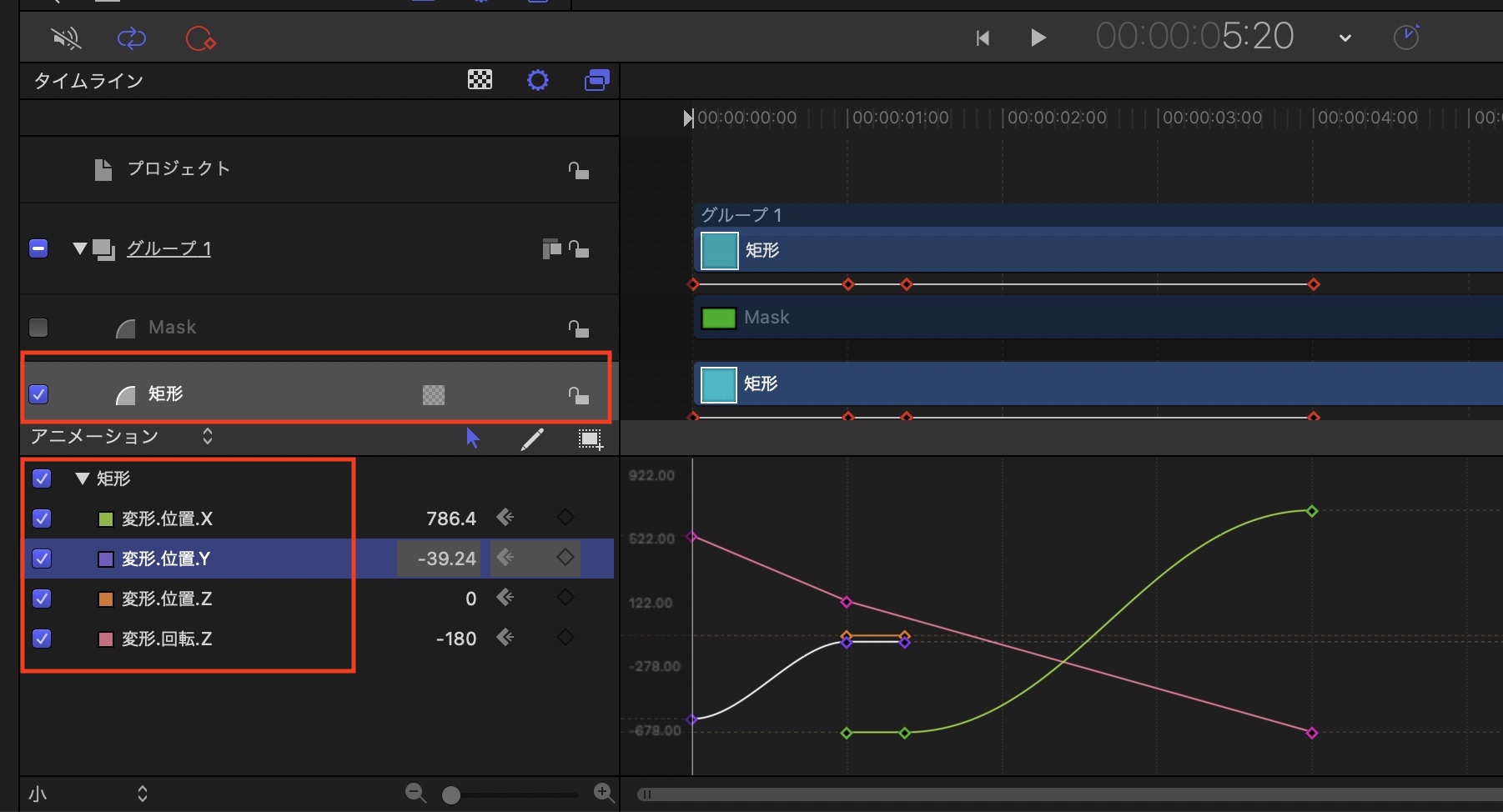Image resolution: width=1503 pixels, height=812 pixels.
Task: Select the pencil sketch keyframes tool
Action: pyautogui.click(x=532, y=439)
